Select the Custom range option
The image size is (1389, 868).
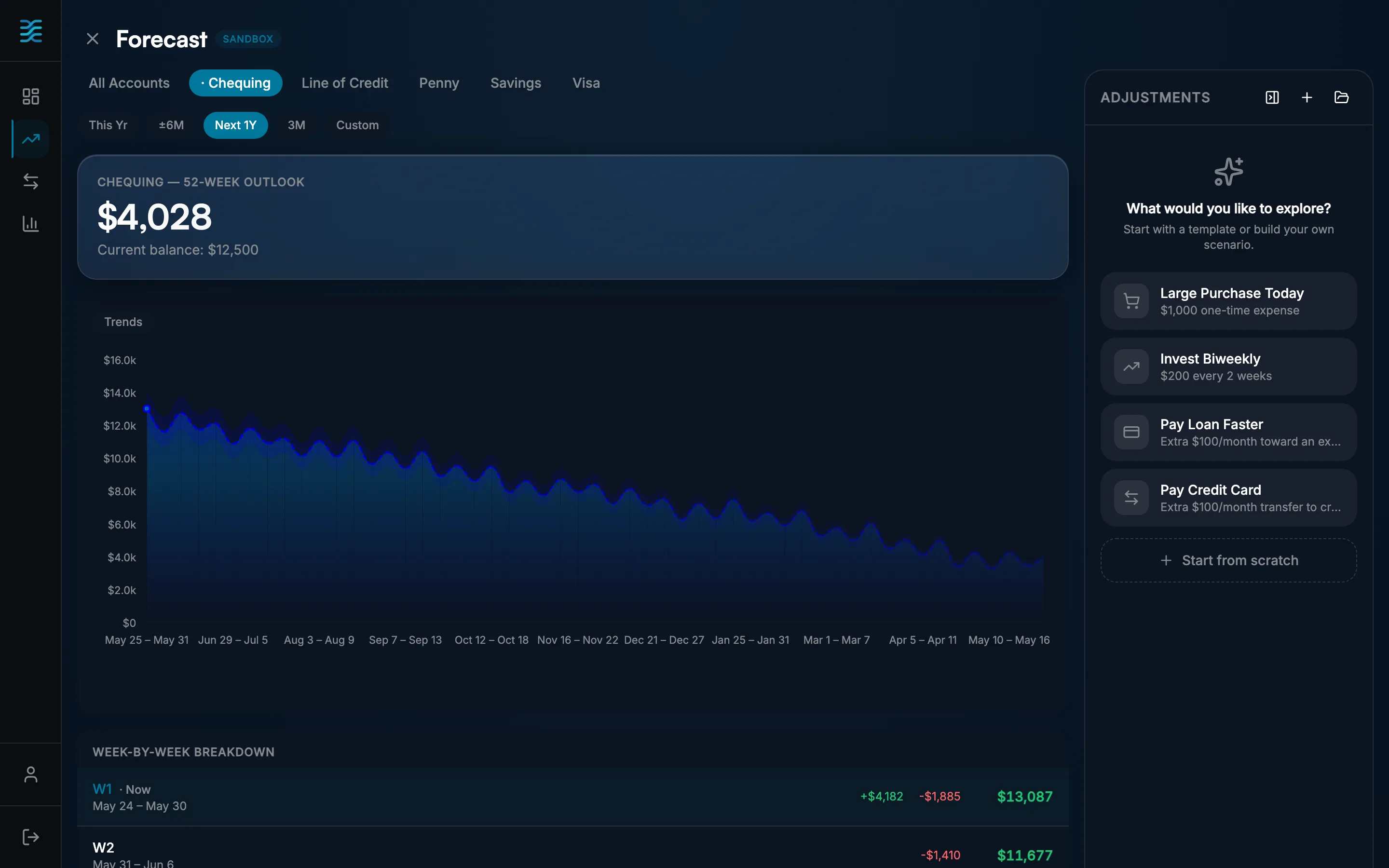(x=357, y=125)
